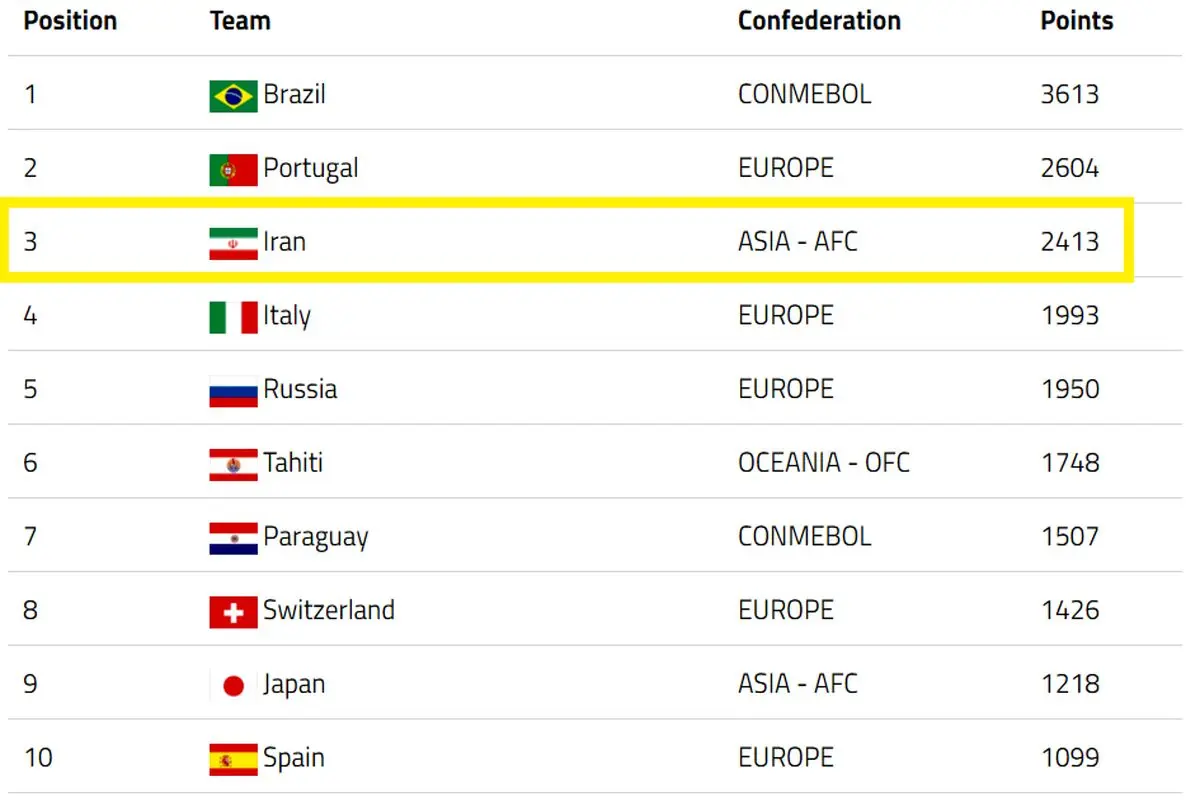Select the Switzerland team name

[329, 610]
